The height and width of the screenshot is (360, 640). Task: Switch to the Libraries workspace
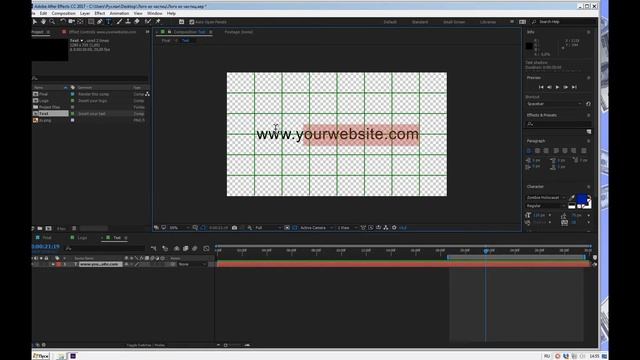[488, 22]
